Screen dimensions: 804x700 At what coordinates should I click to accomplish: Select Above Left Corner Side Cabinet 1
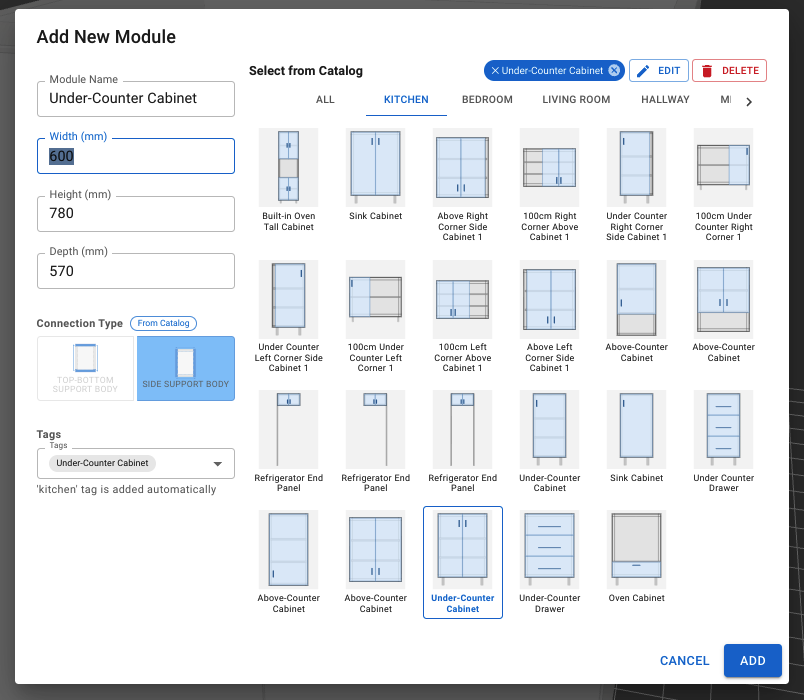tap(549, 299)
